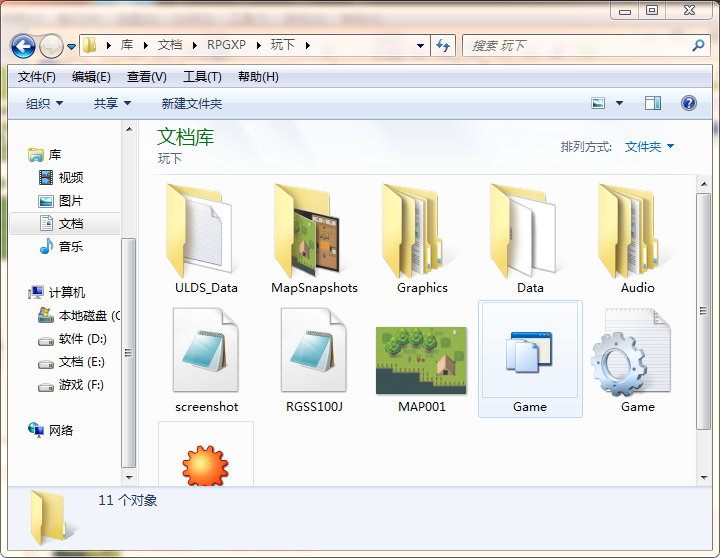Toggle the preview pane
Viewport: 720px width, 558px height.
click(652, 103)
